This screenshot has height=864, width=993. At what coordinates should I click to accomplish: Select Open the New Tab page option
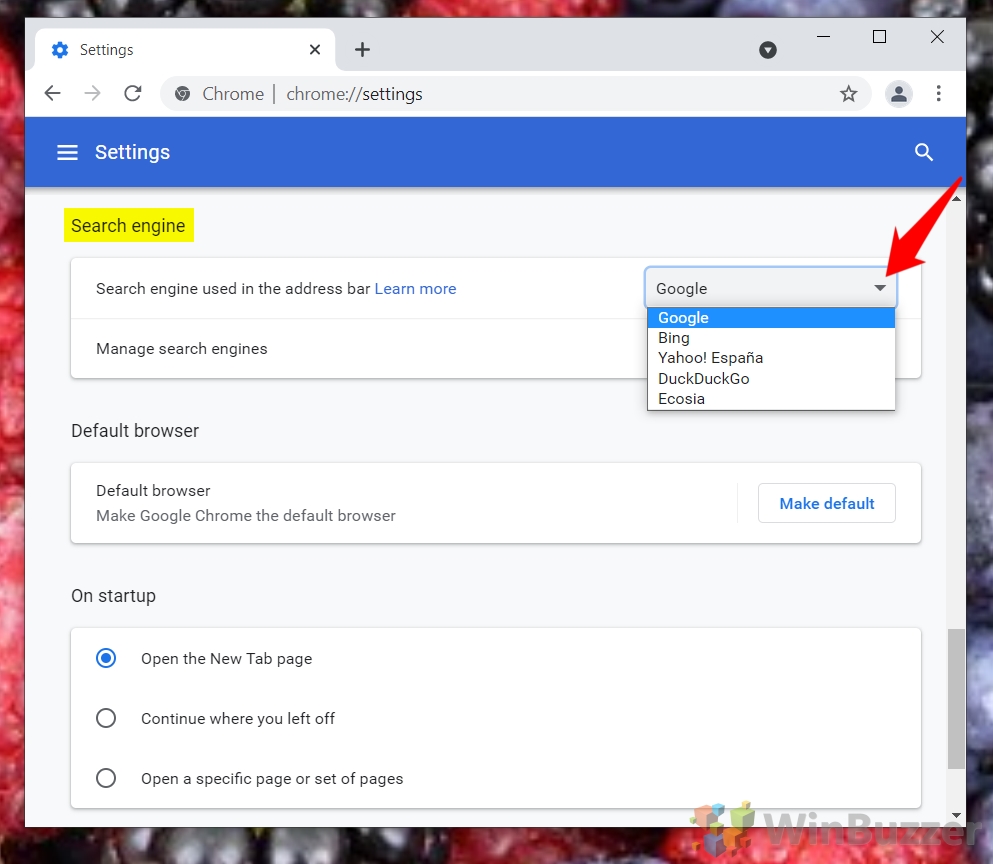click(106, 658)
